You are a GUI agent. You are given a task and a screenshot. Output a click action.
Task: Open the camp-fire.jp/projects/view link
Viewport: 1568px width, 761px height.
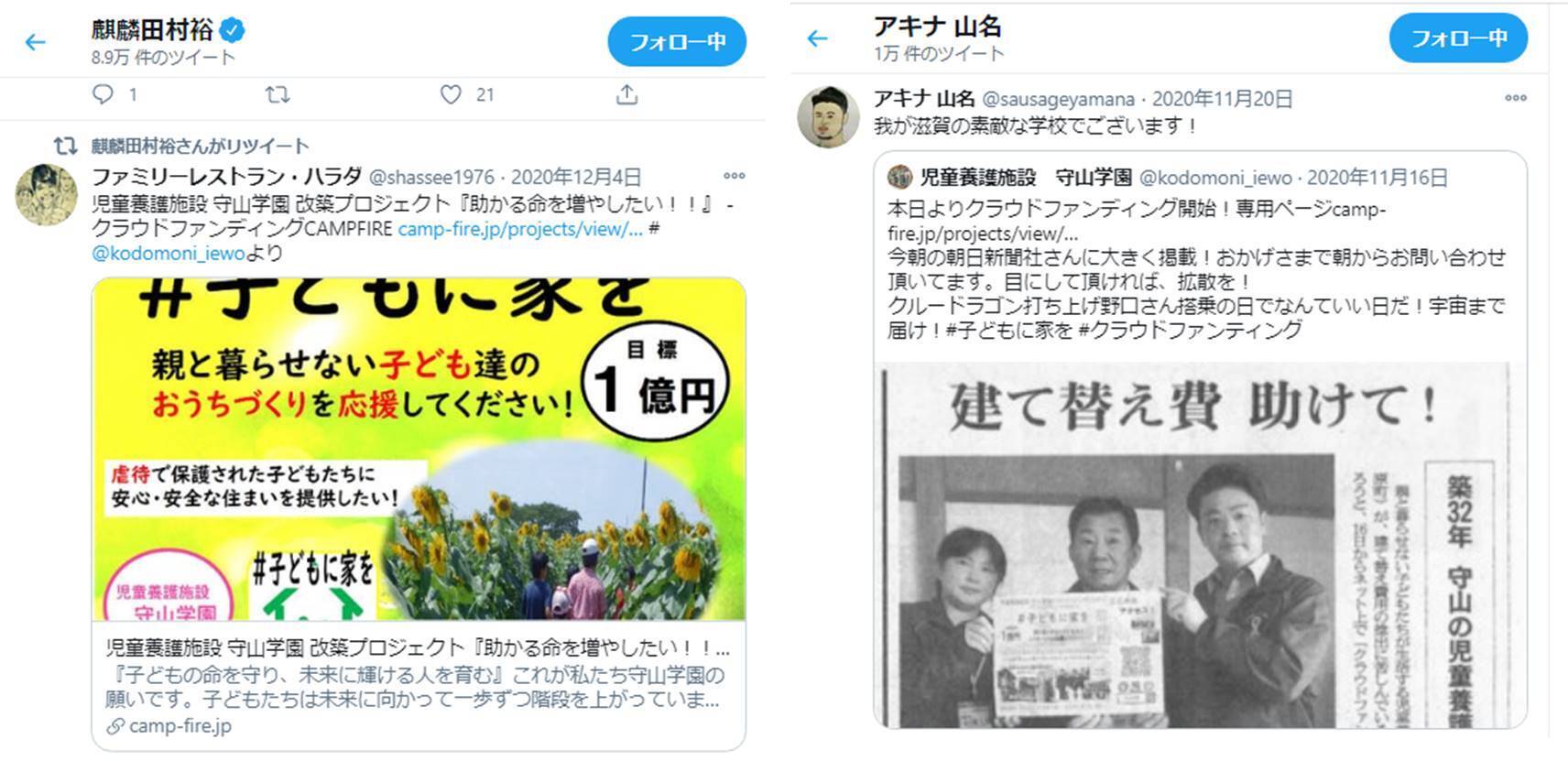[520, 229]
